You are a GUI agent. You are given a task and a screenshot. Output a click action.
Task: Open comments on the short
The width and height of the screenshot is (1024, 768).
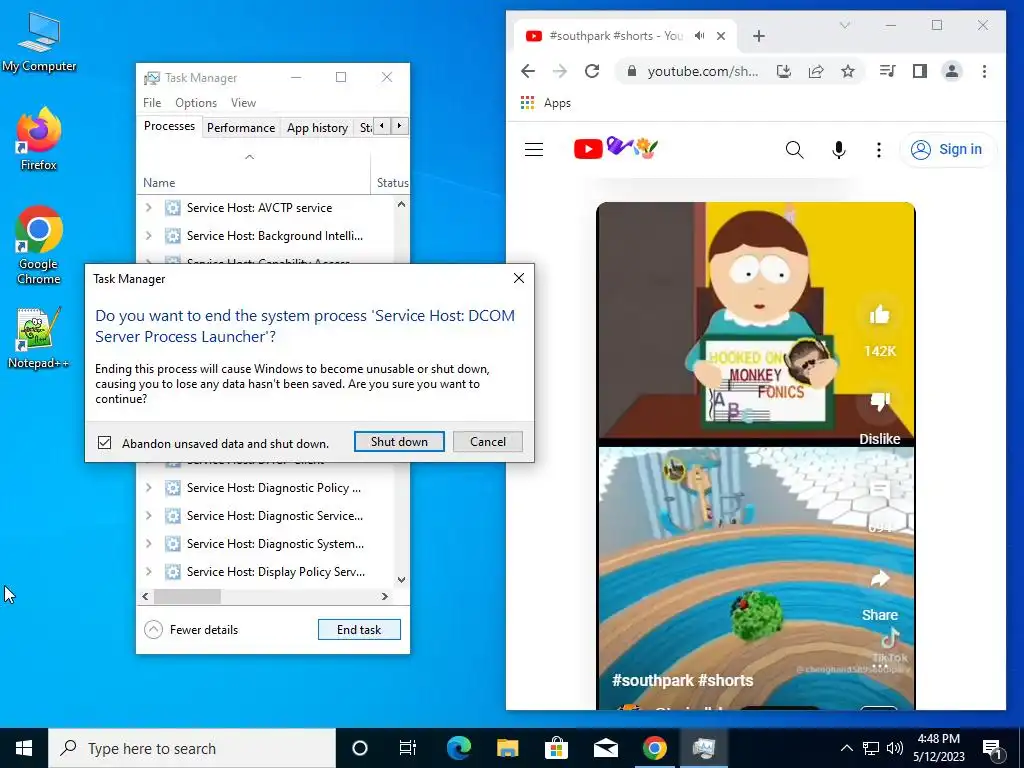[x=880, y=490]
